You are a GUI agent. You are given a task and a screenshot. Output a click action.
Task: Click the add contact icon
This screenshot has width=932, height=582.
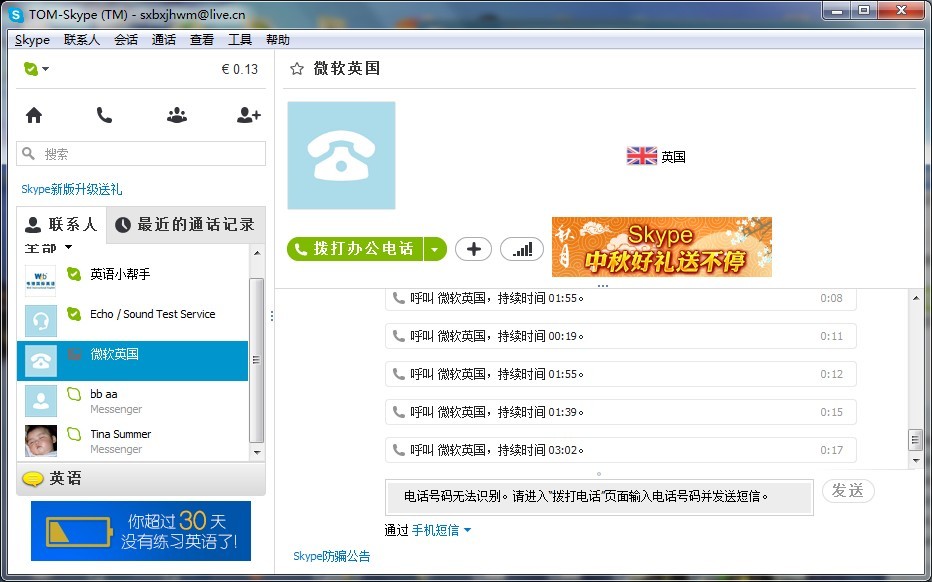(x=248, y=115)
